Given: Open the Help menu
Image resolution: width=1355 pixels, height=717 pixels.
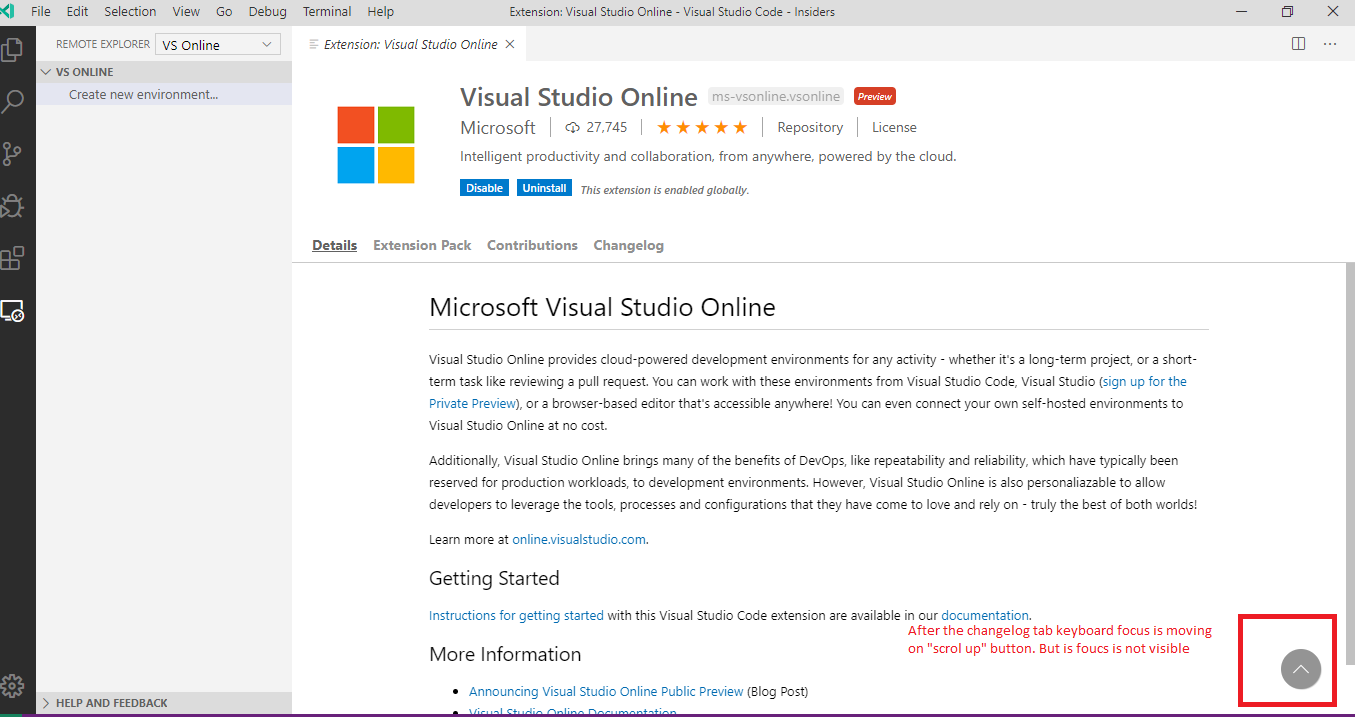Looking at the screenshot, I should (x=380, y=12).
